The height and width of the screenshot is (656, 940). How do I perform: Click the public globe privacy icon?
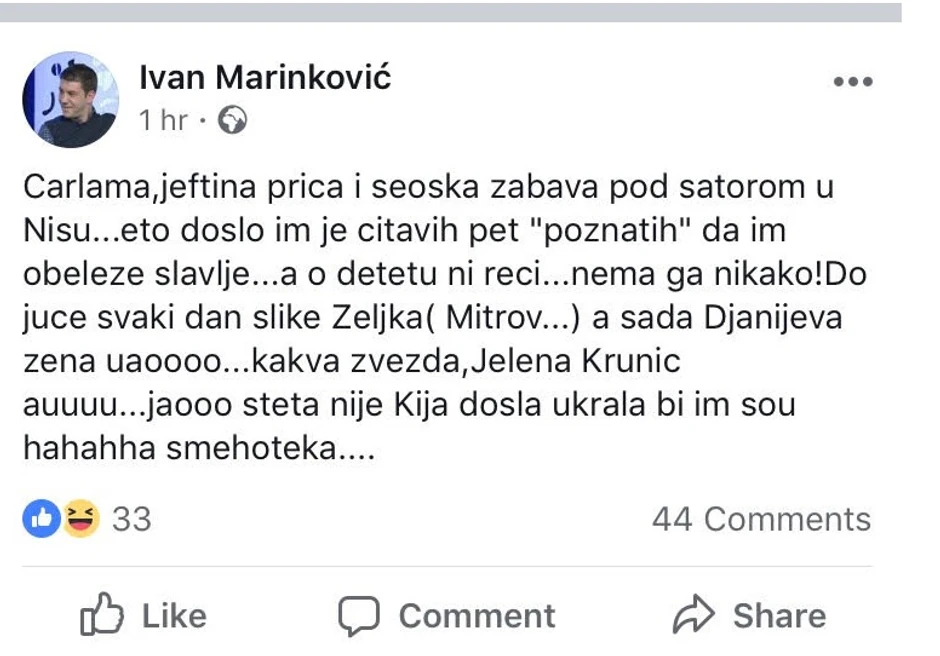[x=232, y=121]
